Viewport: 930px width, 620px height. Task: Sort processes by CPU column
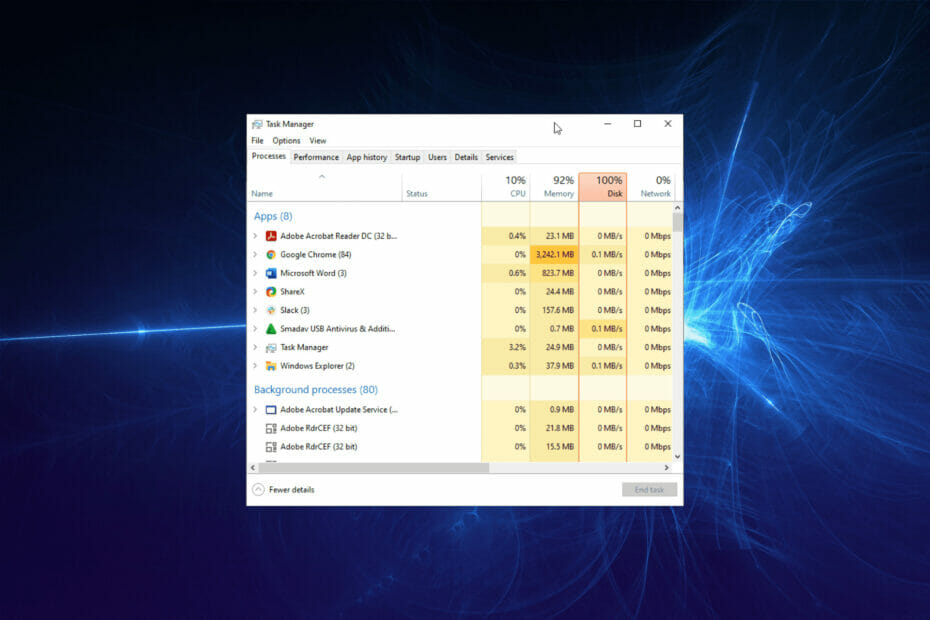point(505,187)
